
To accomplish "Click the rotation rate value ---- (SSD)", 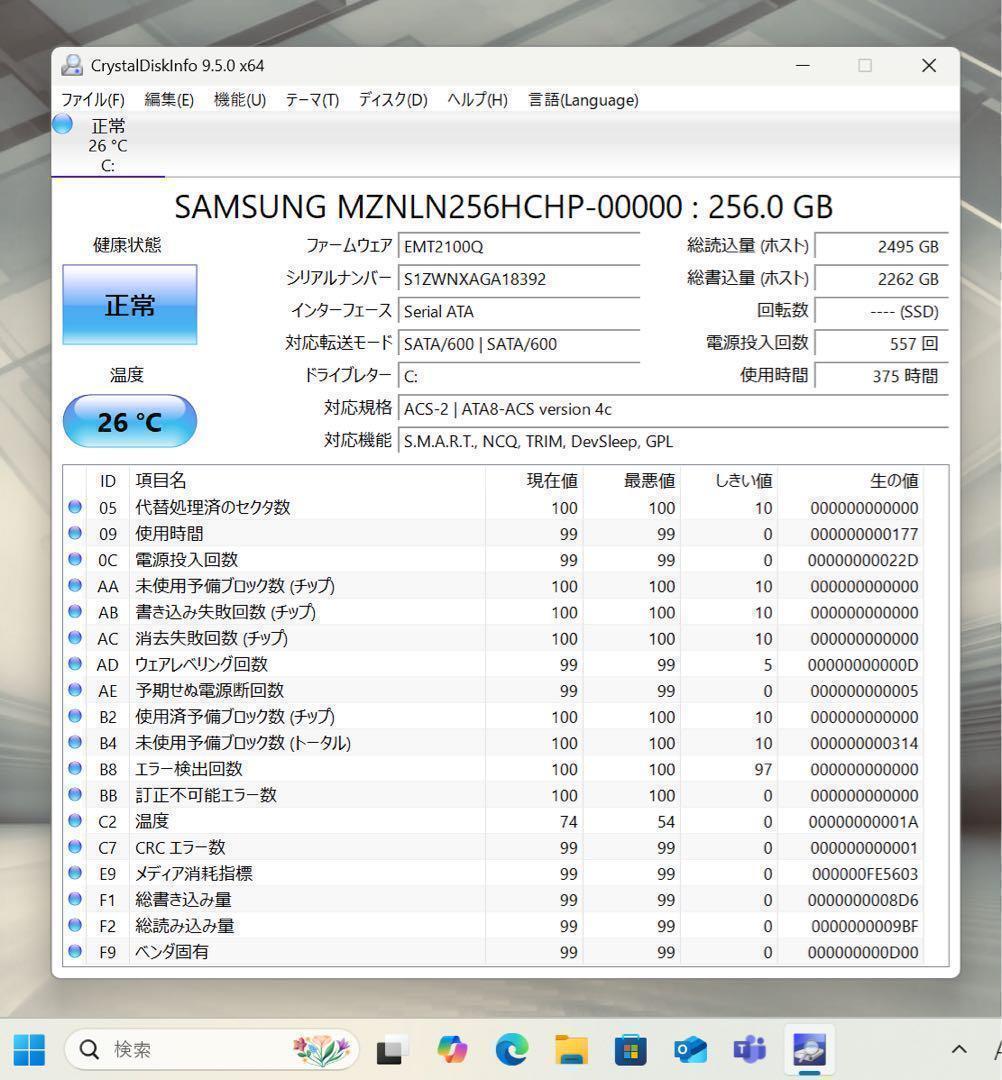I will click(881, 311).
